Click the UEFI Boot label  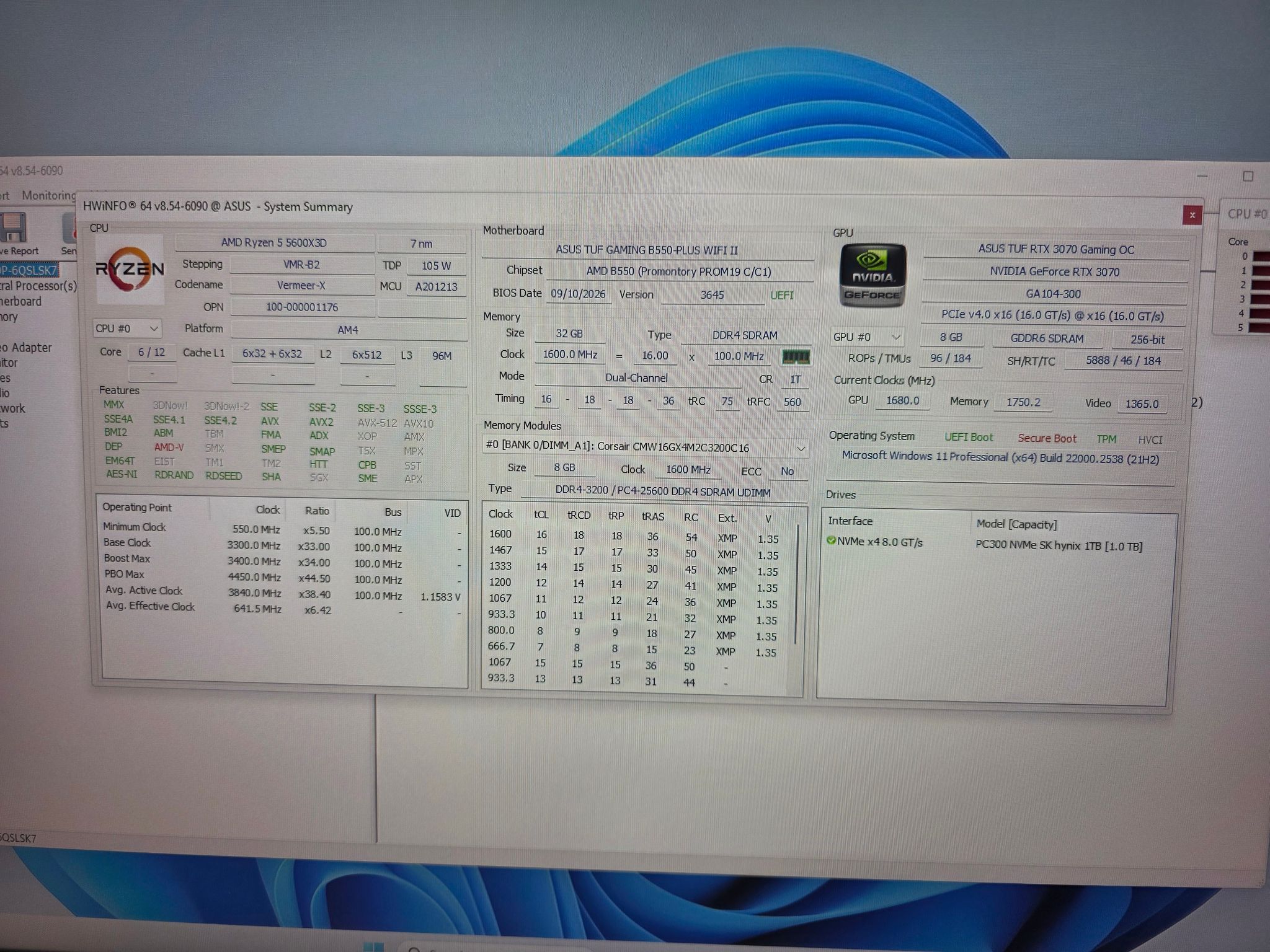click(969, 437)
